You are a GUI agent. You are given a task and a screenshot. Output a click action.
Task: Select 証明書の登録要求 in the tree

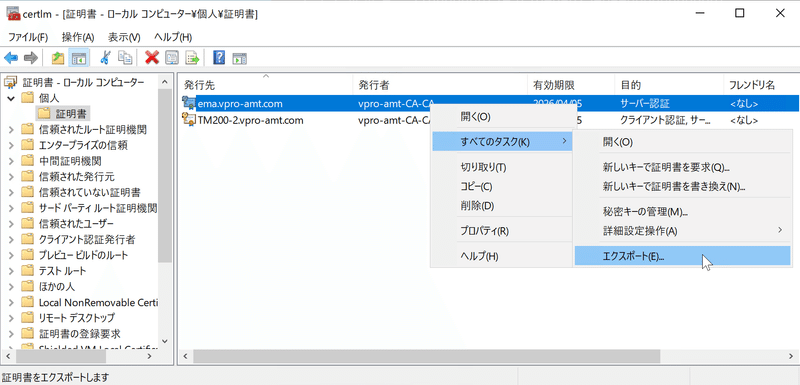pyautogui.click(x=80, y=334)
